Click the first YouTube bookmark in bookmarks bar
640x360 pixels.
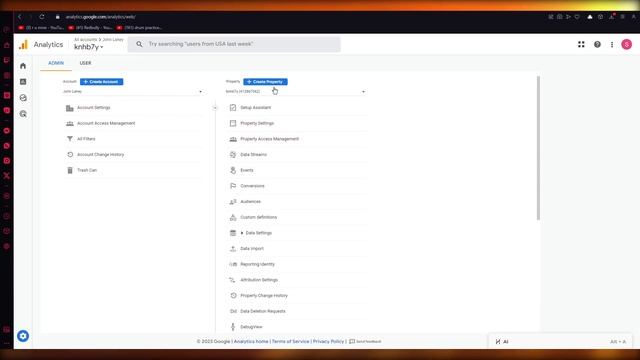point(41,28)
